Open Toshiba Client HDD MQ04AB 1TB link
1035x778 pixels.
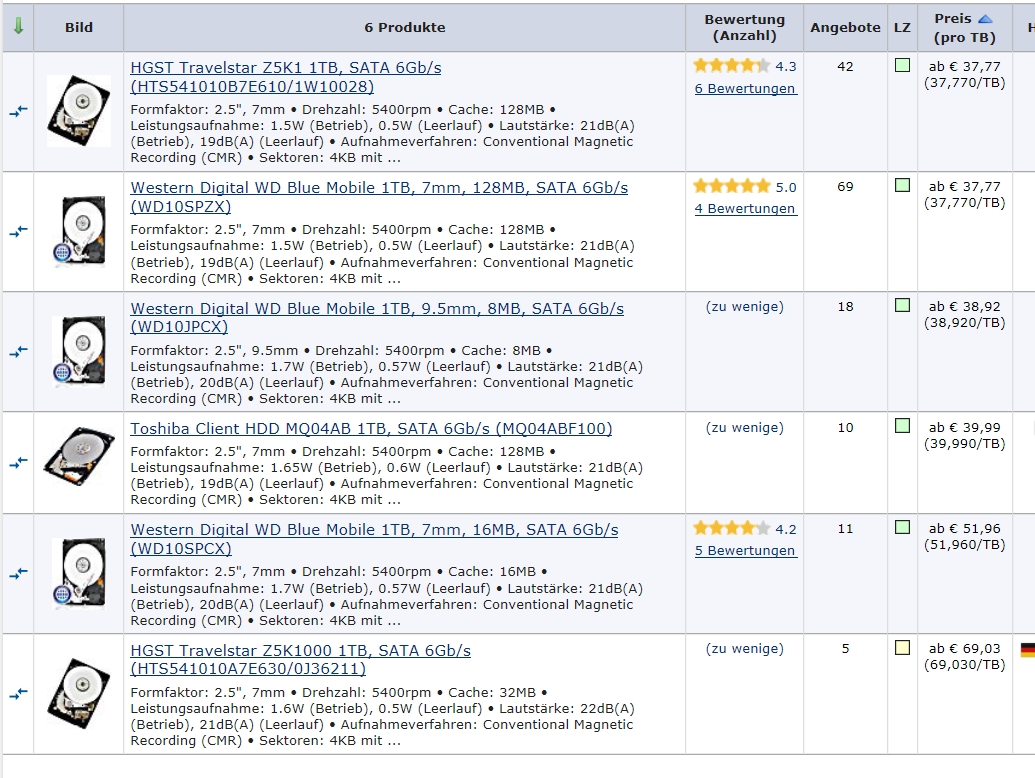371,428
